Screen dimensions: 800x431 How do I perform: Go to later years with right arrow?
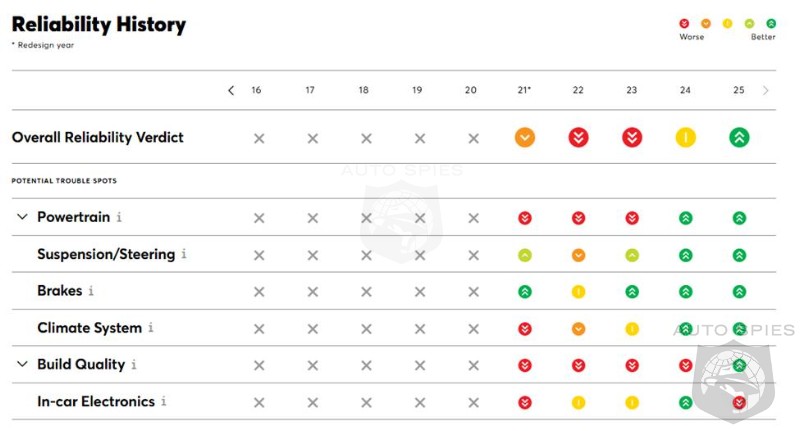pyautogui.click(x=766, y=90)
